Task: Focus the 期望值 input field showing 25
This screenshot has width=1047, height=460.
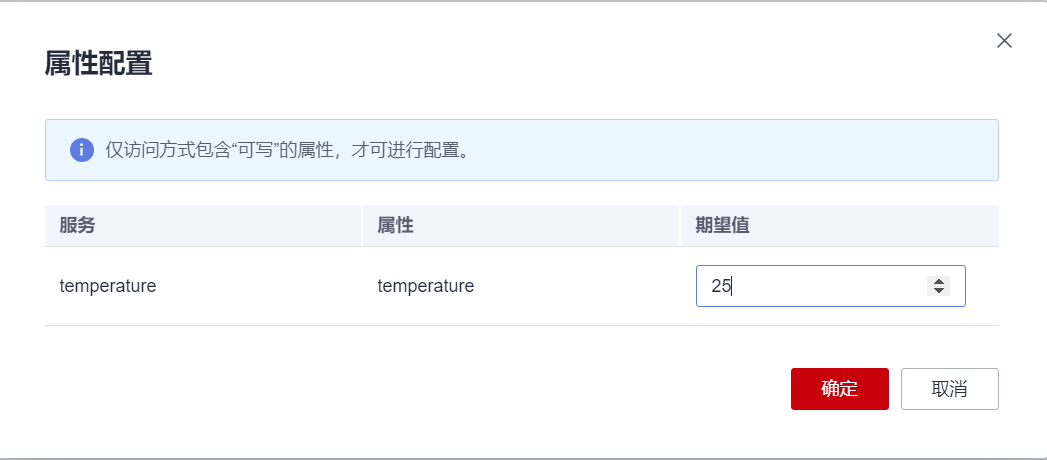Action: coord(810,286)
